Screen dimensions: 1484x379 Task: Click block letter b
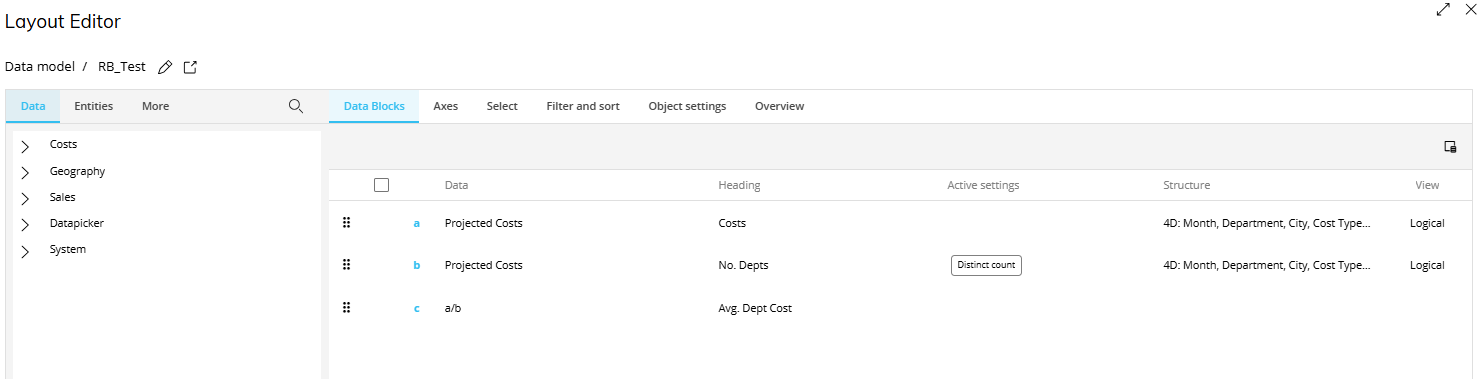[417, 265]
